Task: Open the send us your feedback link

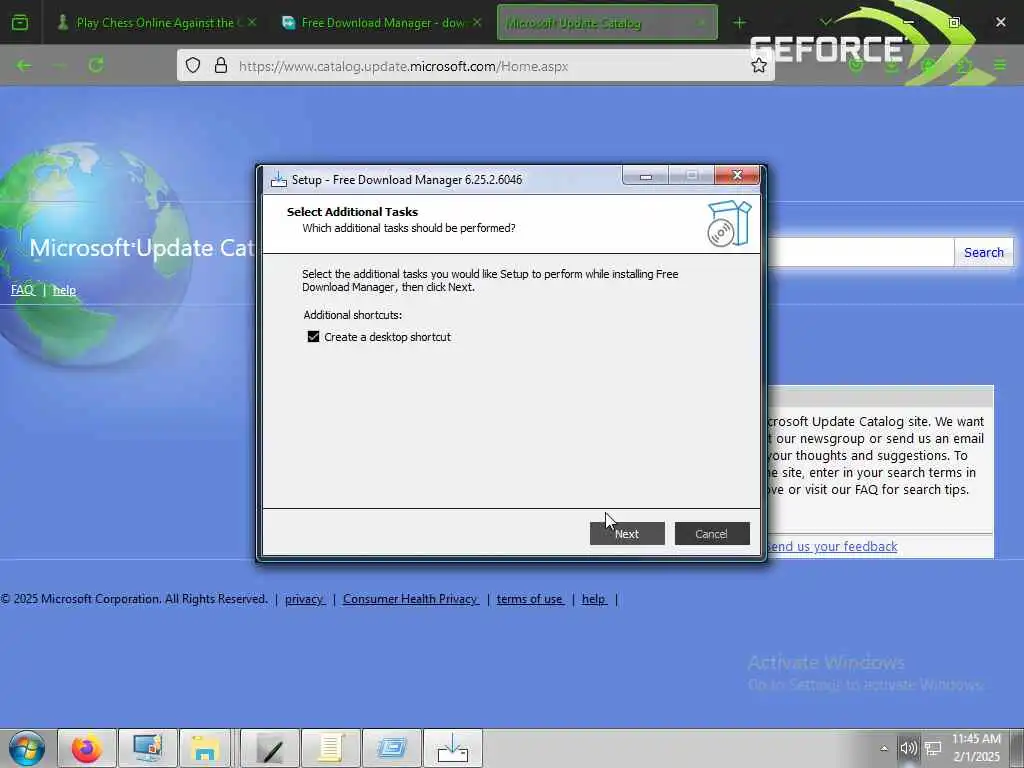Action: [831, 546]
